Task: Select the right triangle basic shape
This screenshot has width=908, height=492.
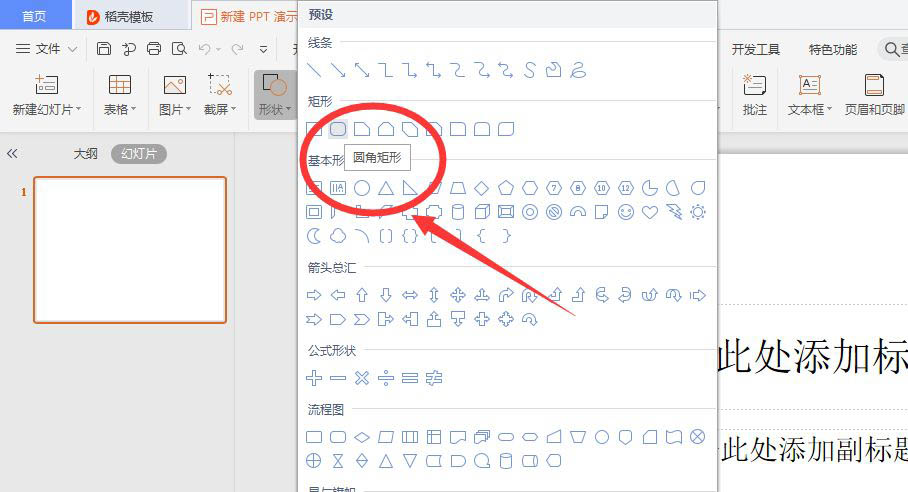Action: tap(410, 188)
